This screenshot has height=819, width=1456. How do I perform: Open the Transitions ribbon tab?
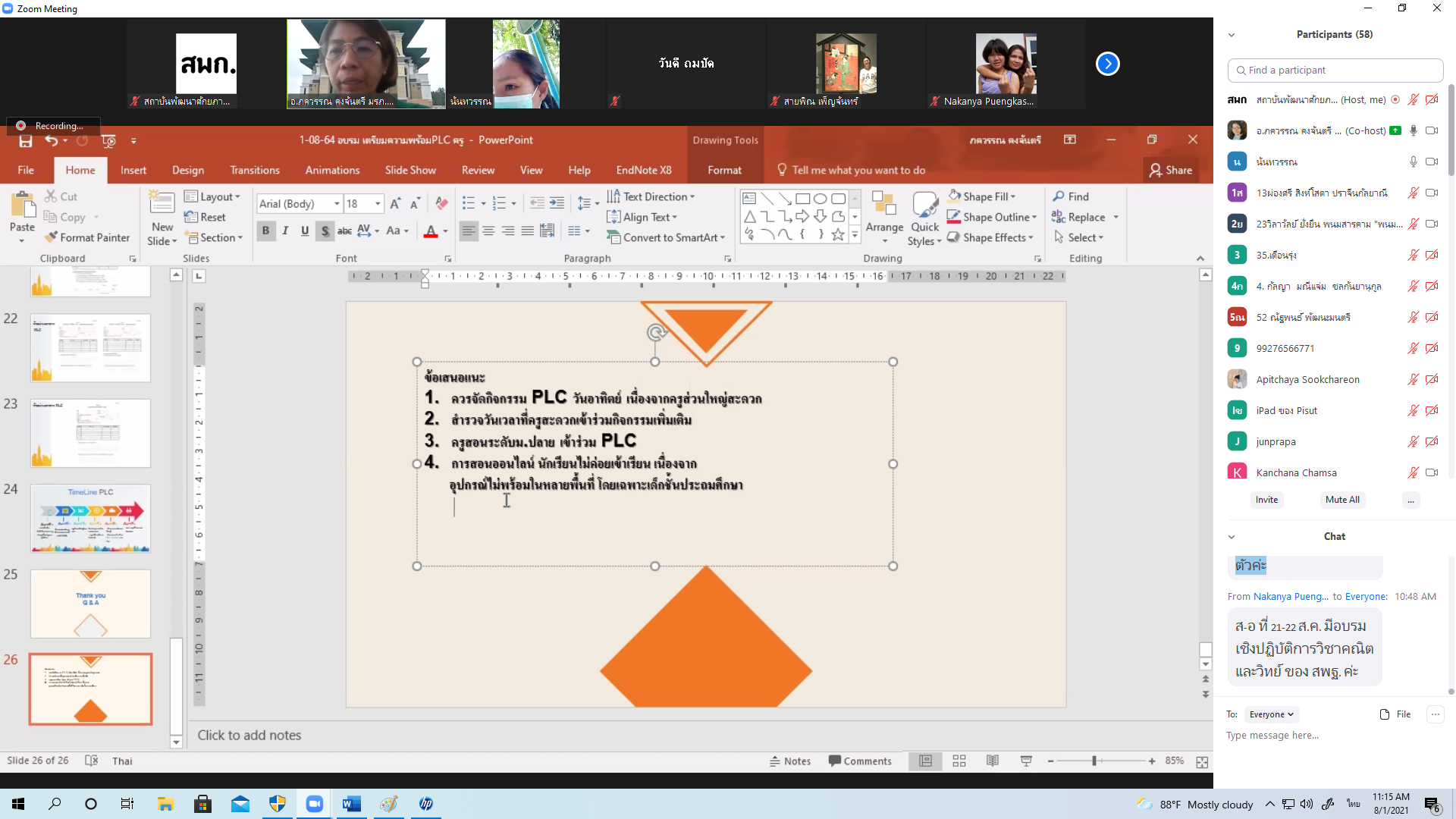pyautogui.click(x=255, y=170)
